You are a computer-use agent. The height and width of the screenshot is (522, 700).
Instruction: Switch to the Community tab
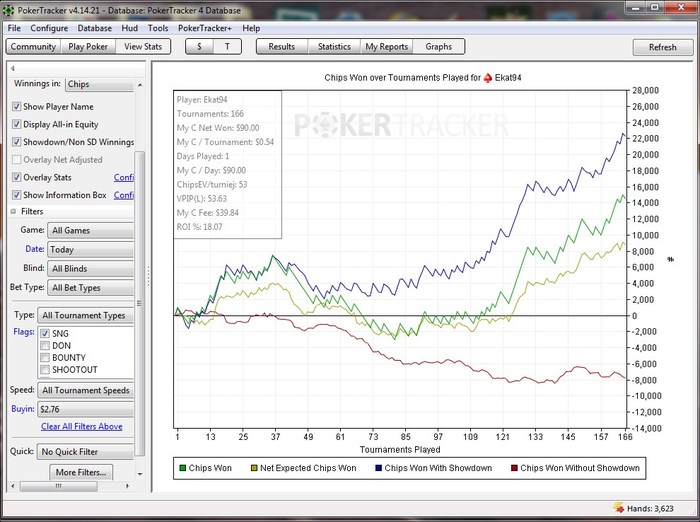click(33, 46)
